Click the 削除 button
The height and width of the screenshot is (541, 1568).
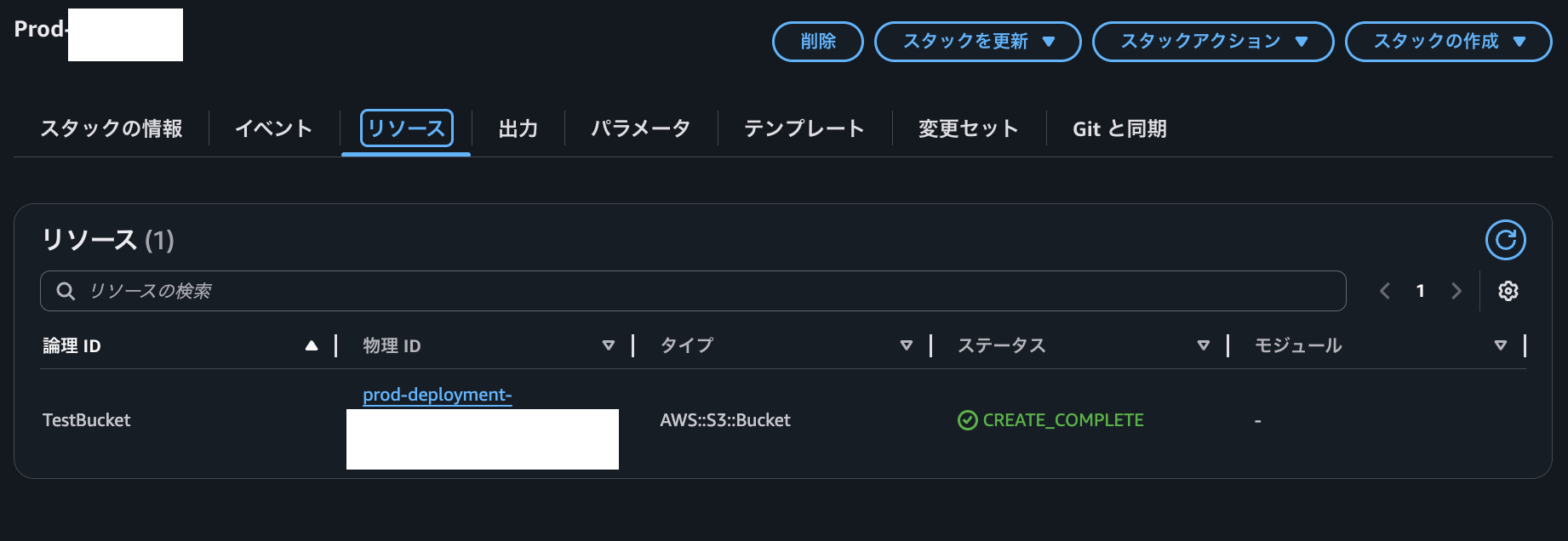[816, 41]
